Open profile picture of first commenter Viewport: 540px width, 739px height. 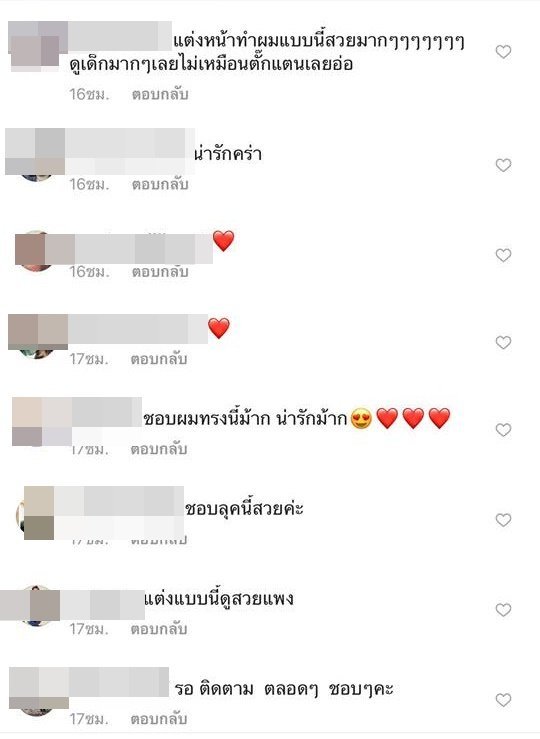tap(34, 49)
